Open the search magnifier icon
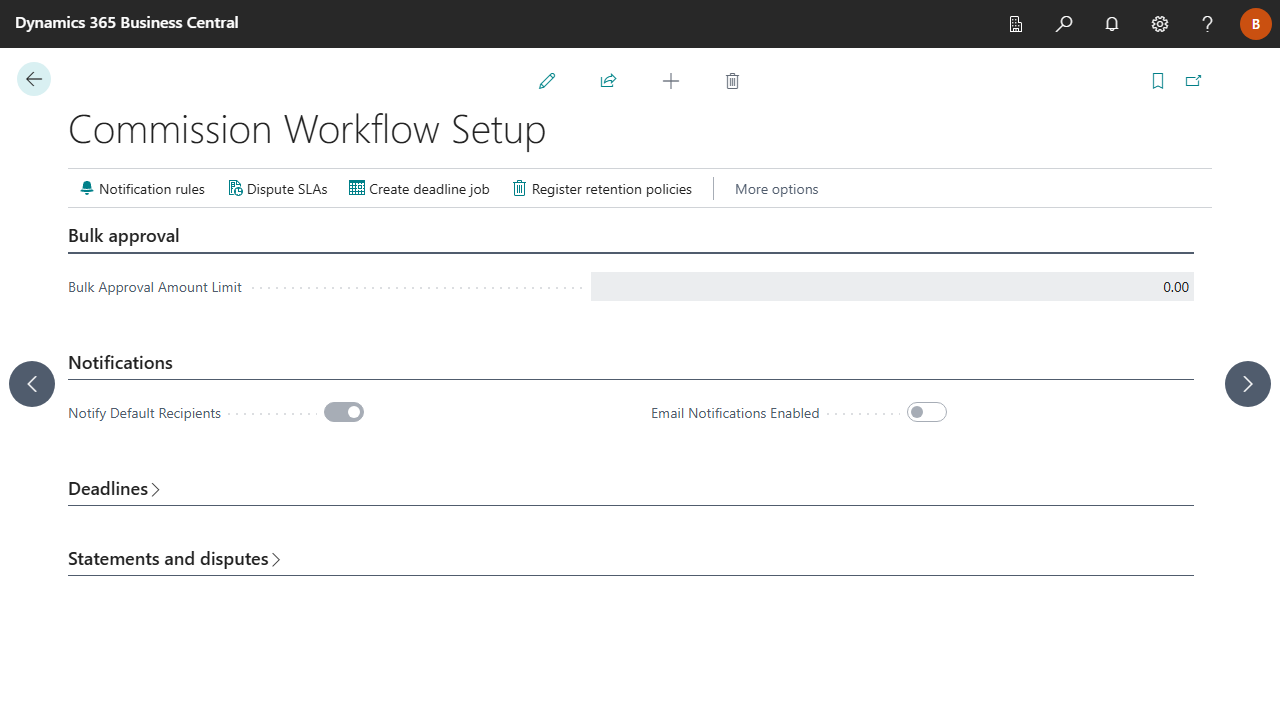Viewport: 1280px width, 720px height. [1064, 24]
